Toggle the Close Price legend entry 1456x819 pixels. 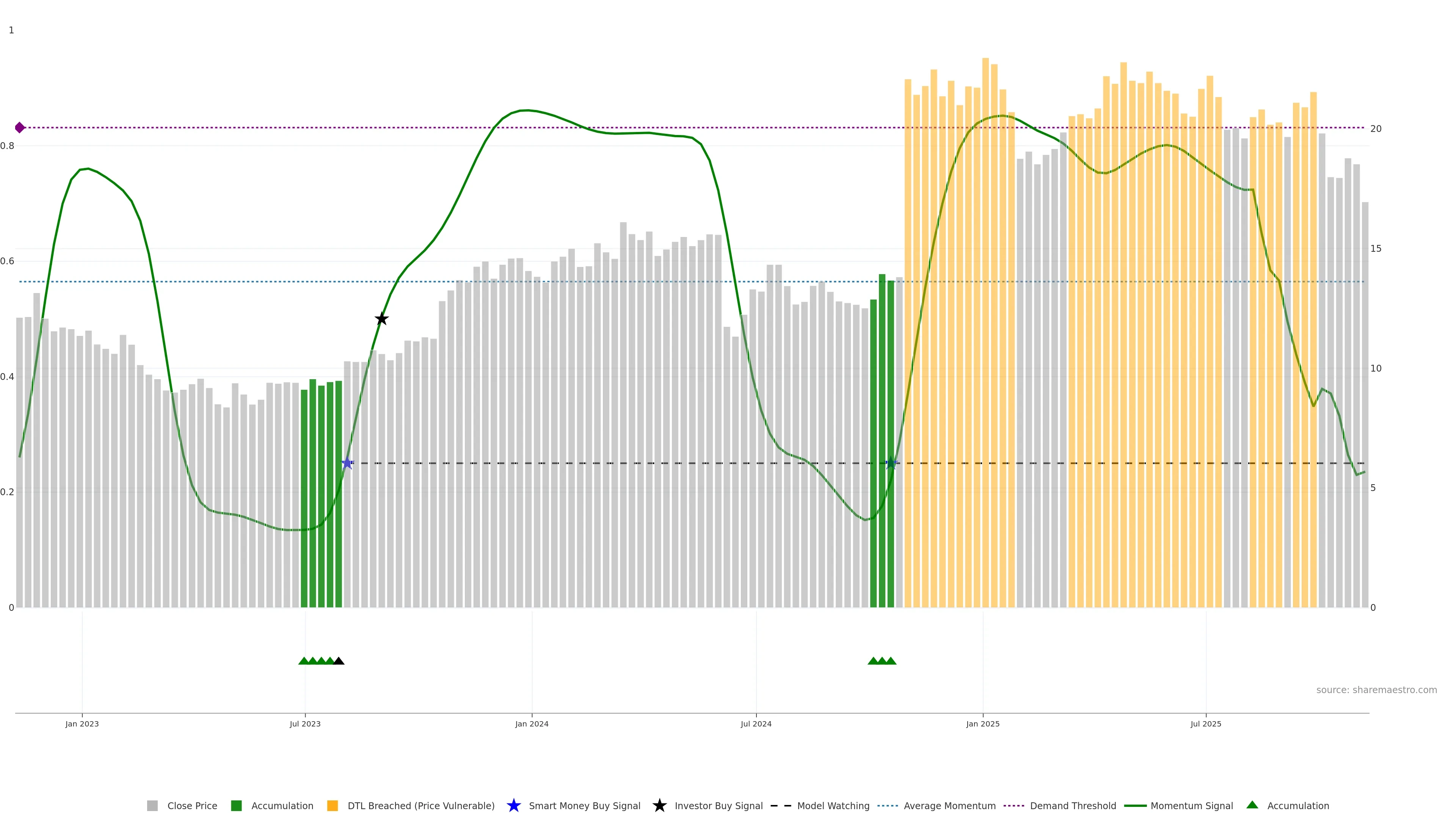191,805
